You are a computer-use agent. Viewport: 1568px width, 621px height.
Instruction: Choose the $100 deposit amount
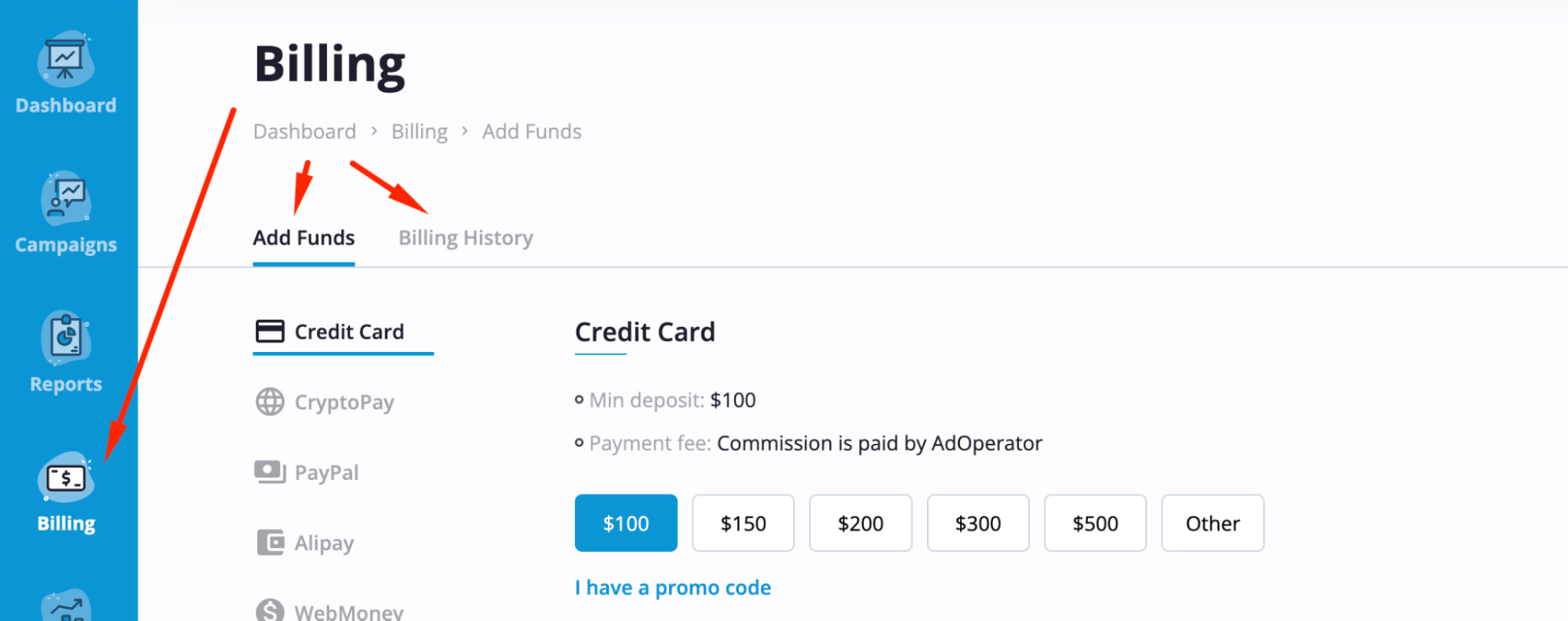[x=626, y=523]
